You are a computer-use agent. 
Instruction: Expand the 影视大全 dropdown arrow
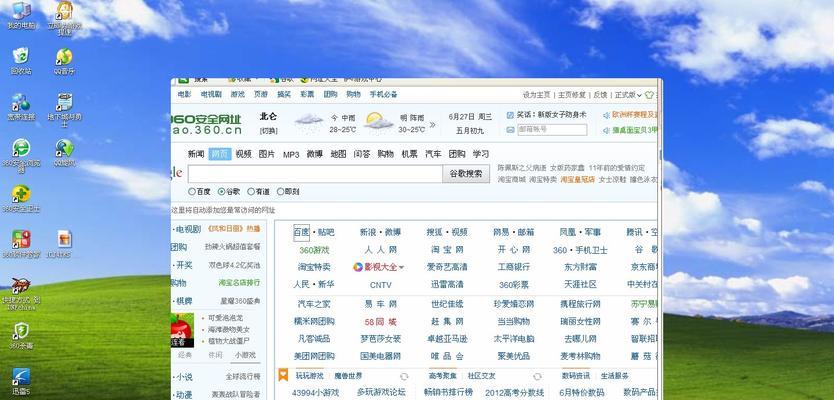402,268
